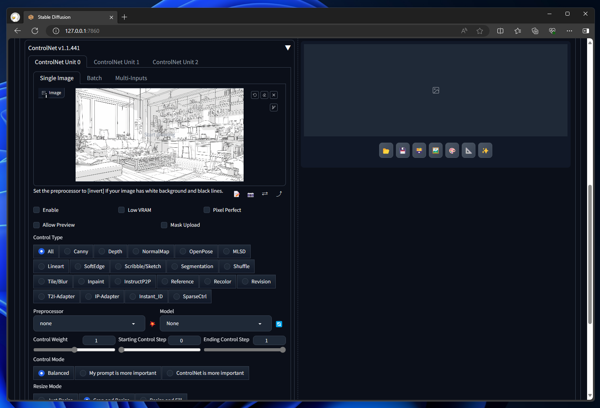Click the zip archive save icon

tap(419, 150)
